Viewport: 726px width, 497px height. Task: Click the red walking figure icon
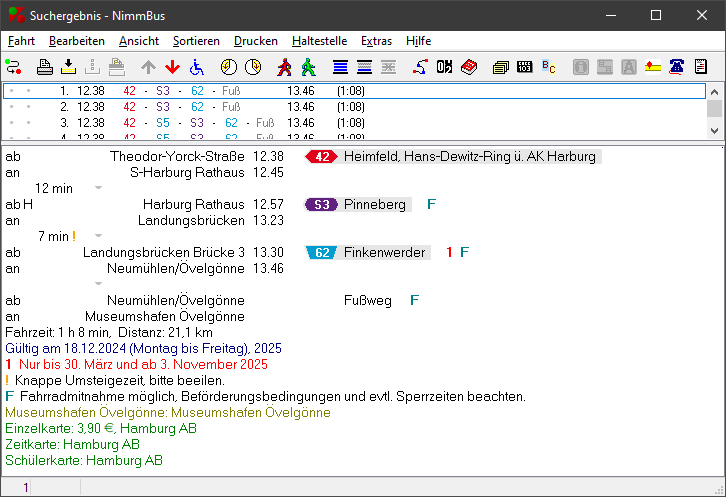click(x=285, y=67)
